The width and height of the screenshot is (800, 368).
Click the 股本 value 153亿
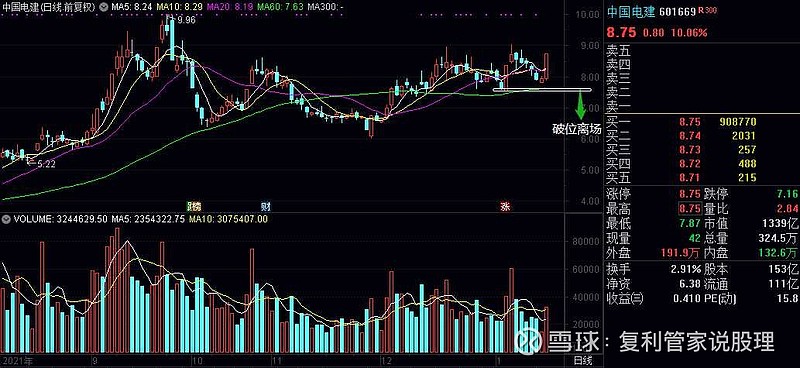coord(784,269)
